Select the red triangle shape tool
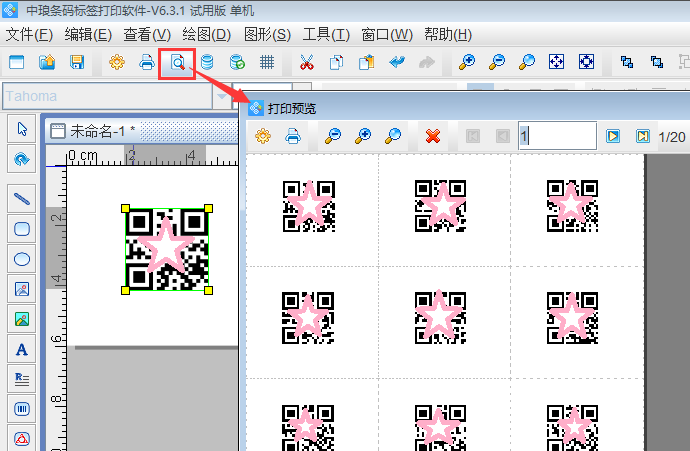Screen dimensions: 690x451 [22, 438]
